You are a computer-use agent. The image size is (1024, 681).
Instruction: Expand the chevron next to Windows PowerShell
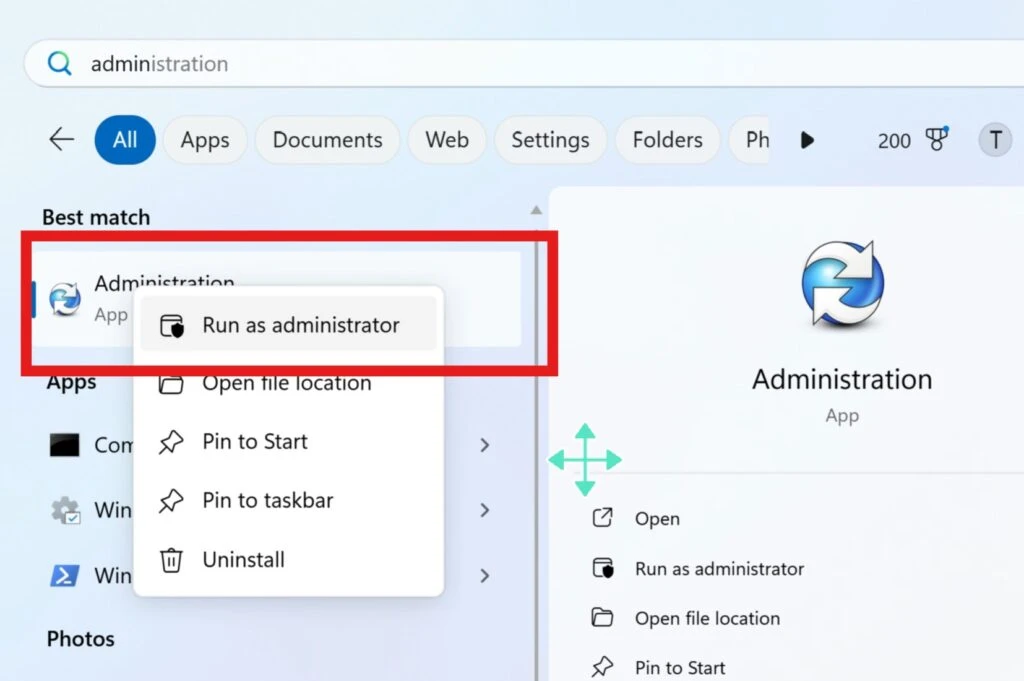click(x=485, y=576)
